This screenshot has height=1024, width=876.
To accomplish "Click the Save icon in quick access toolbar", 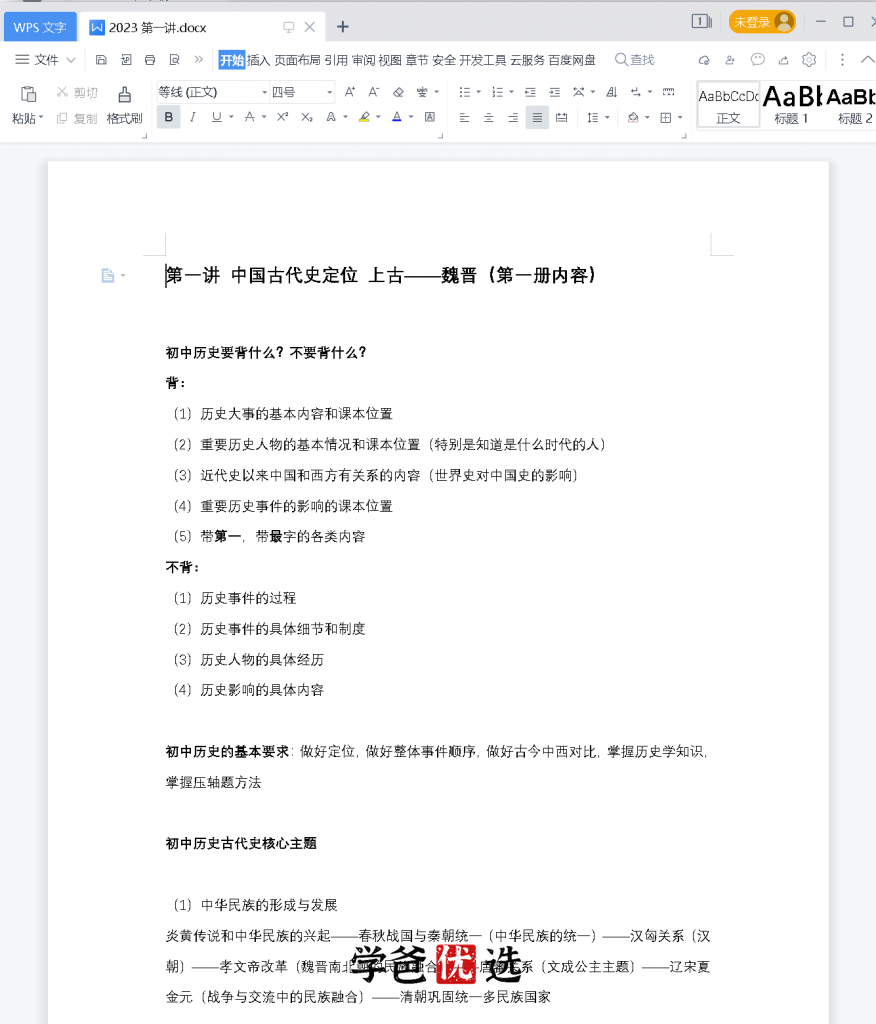I will [x=101, y=60].
